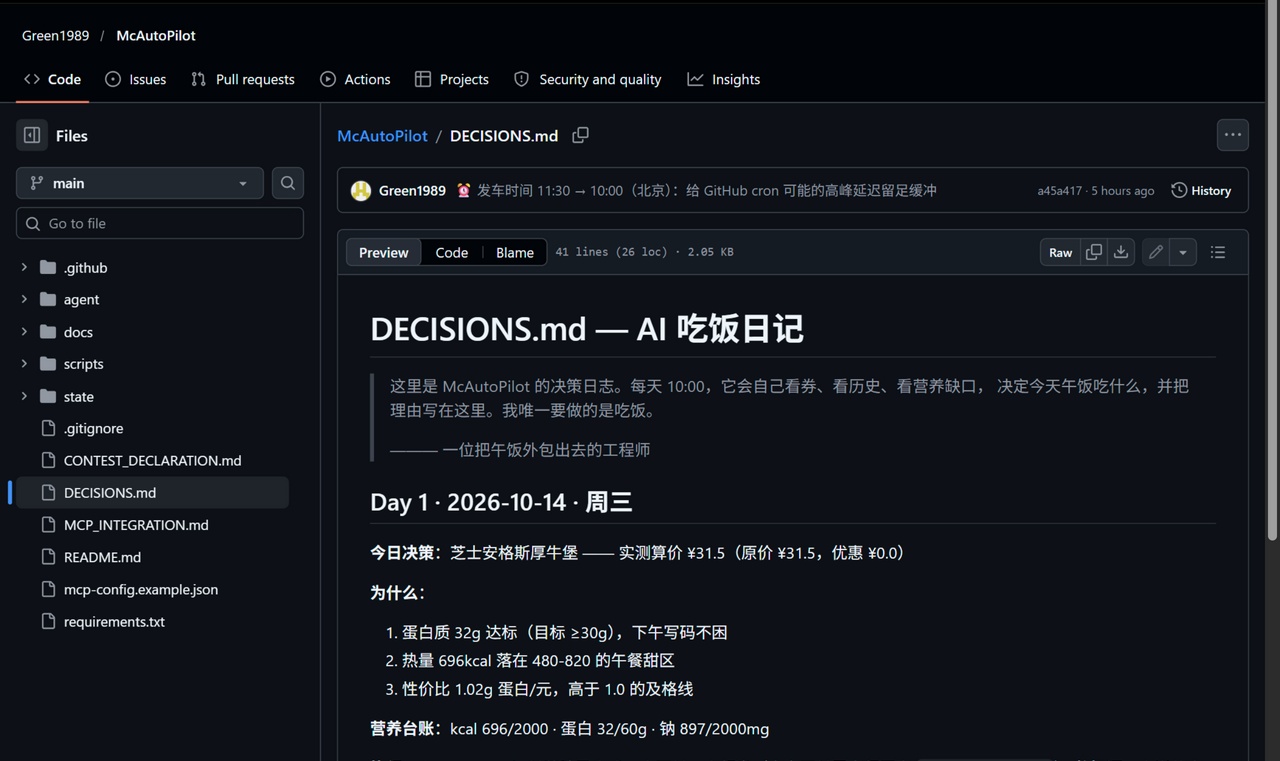
Task: Expand the state folder chevron
Action: (x=24, y=396)
